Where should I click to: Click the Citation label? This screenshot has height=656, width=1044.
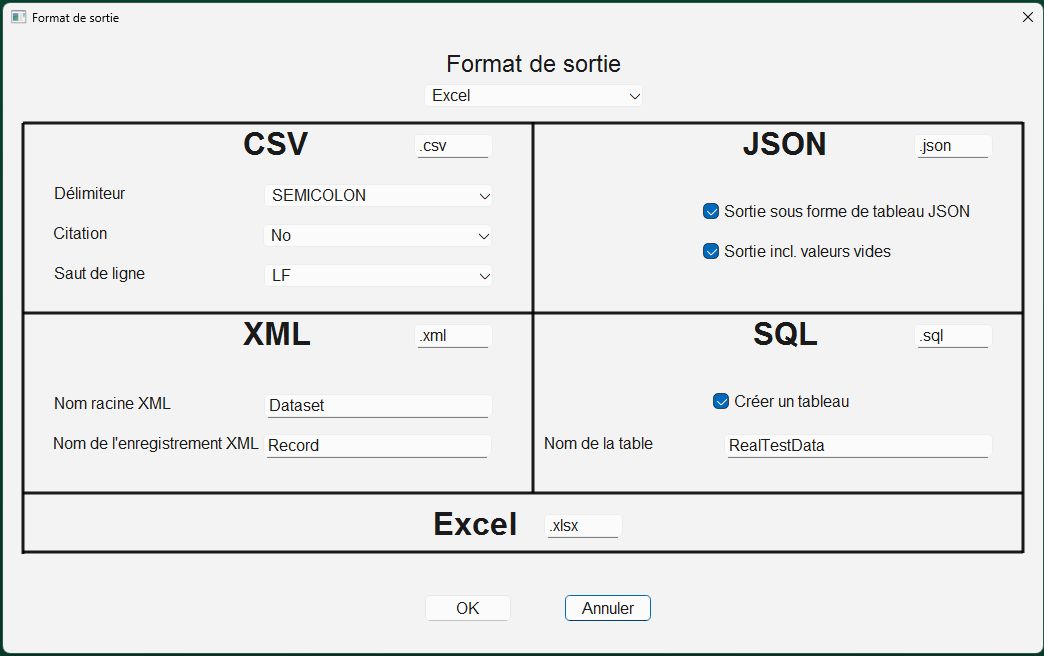[81, 234]
